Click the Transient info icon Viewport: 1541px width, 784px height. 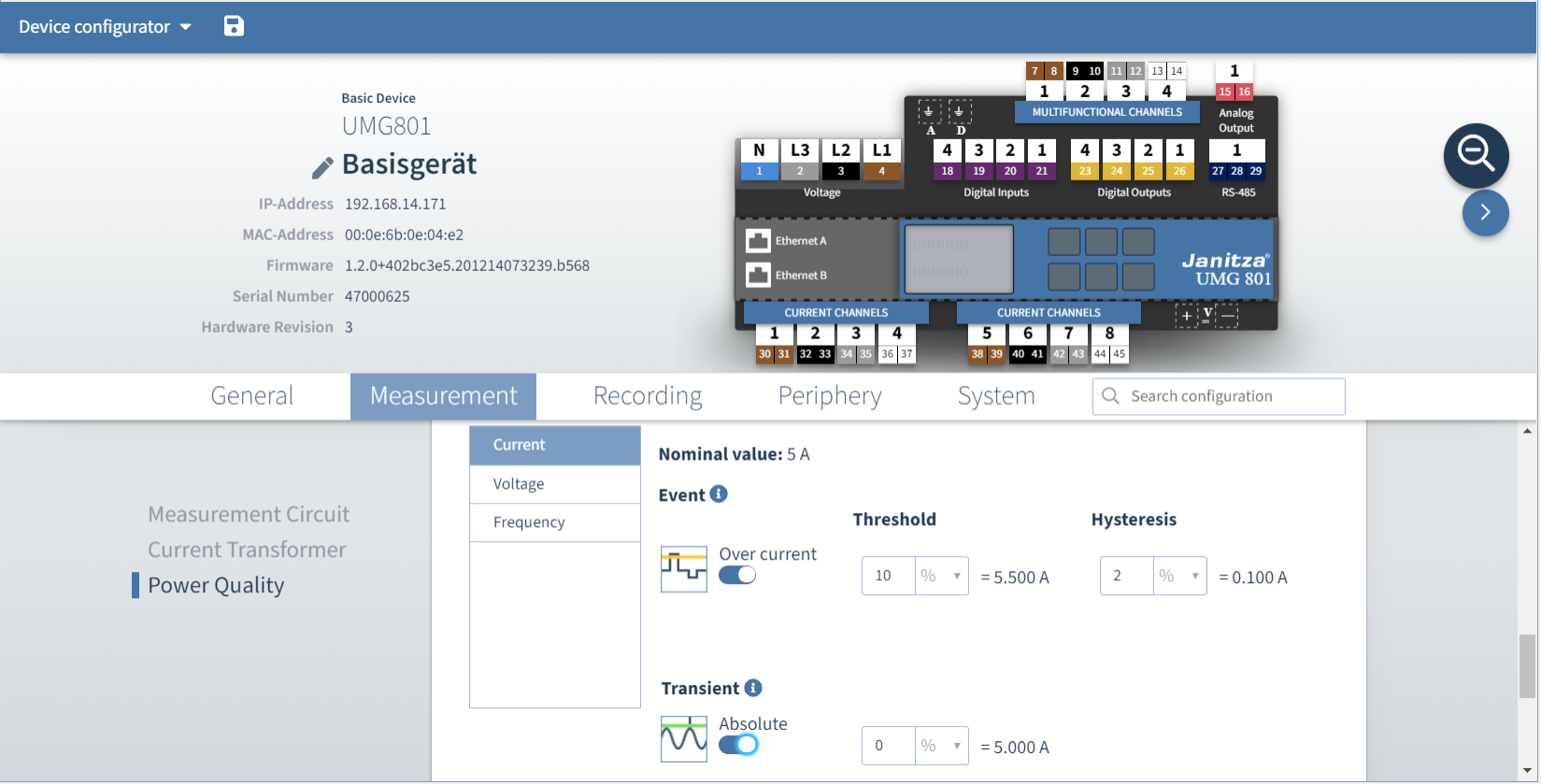click(x=753, y=688)
